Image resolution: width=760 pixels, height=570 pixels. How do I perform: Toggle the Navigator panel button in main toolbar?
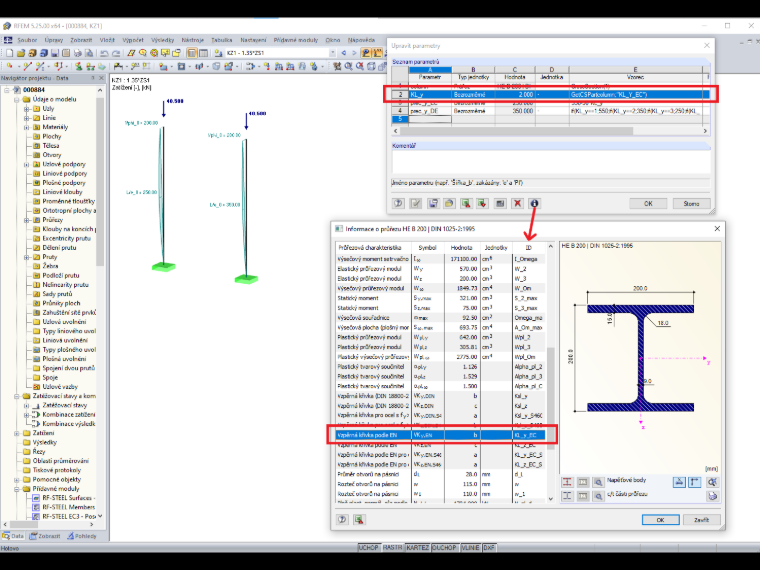(192, 53)
